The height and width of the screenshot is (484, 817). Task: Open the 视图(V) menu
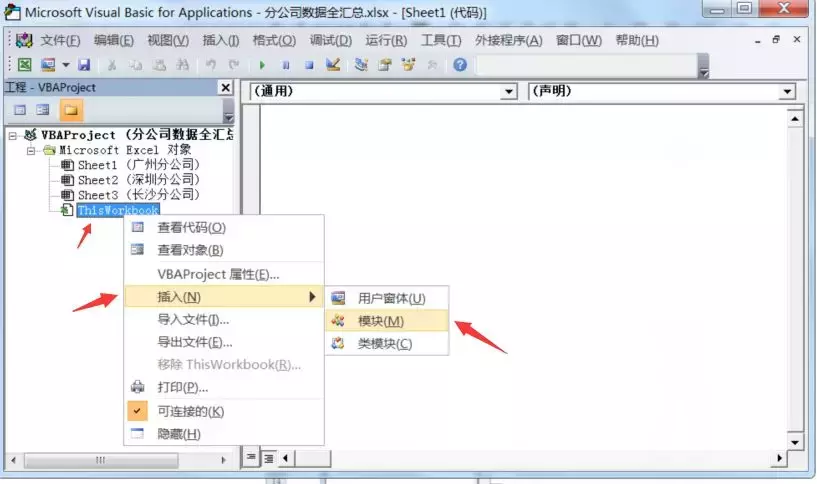point(168,40)
